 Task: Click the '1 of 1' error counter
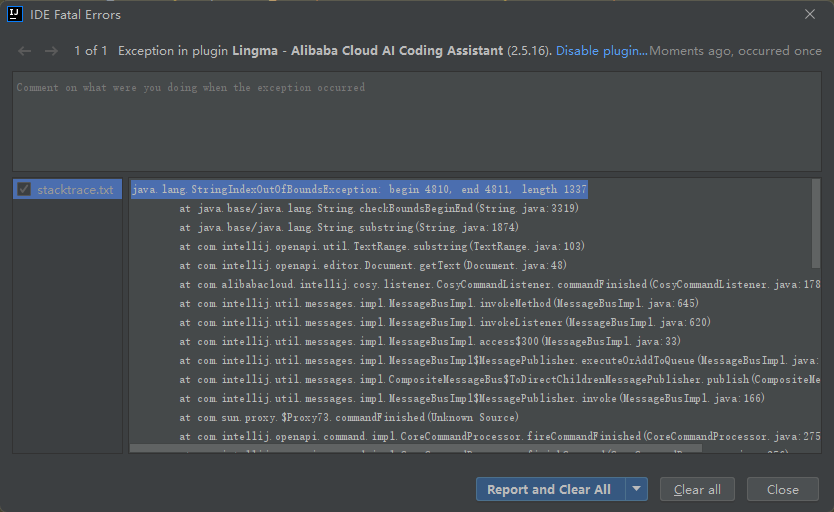tap(90, 51)
